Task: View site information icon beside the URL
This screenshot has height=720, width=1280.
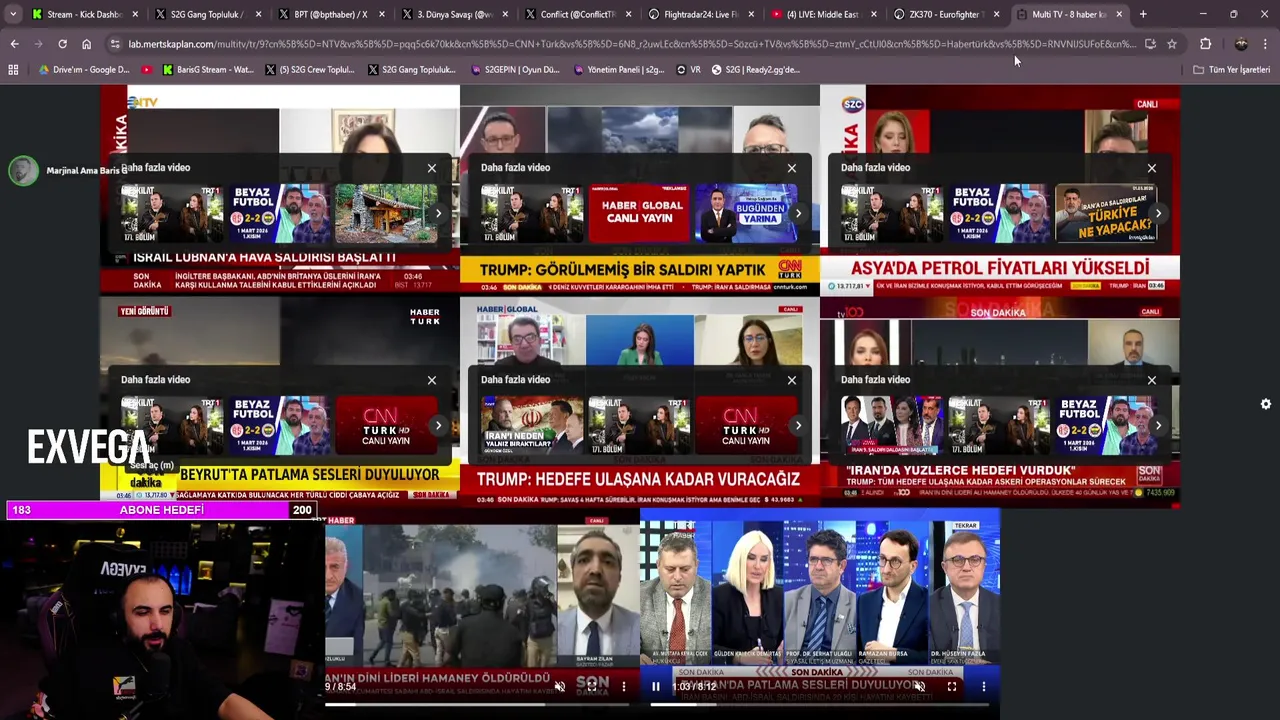Action: pyautogui.click(x=115, y=44)
